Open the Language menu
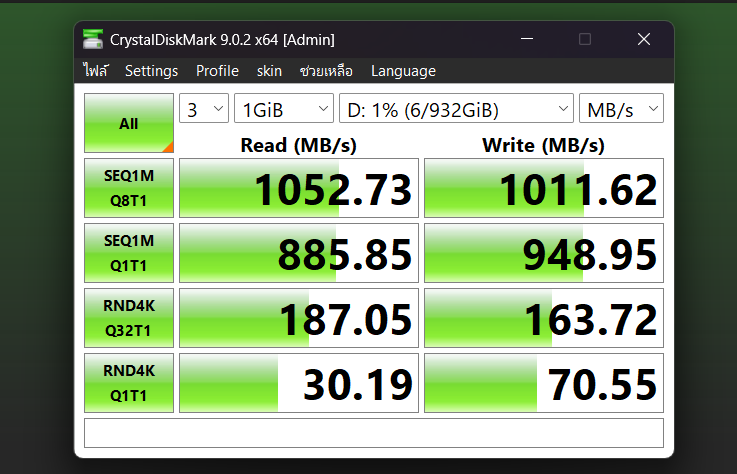737x474 pixels. (x=403, y=71)
